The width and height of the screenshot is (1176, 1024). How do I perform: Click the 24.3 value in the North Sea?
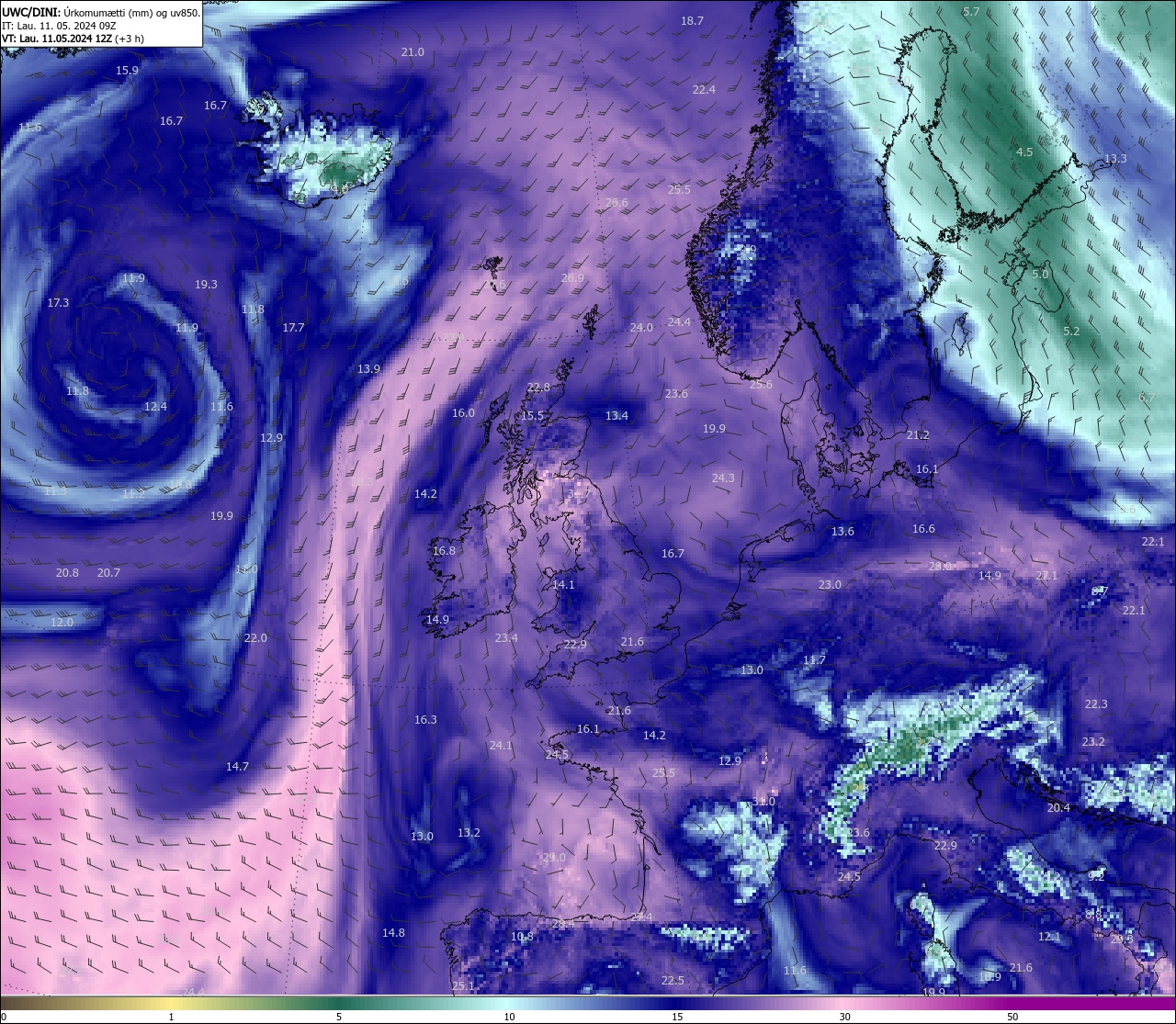tap(723, 478)
